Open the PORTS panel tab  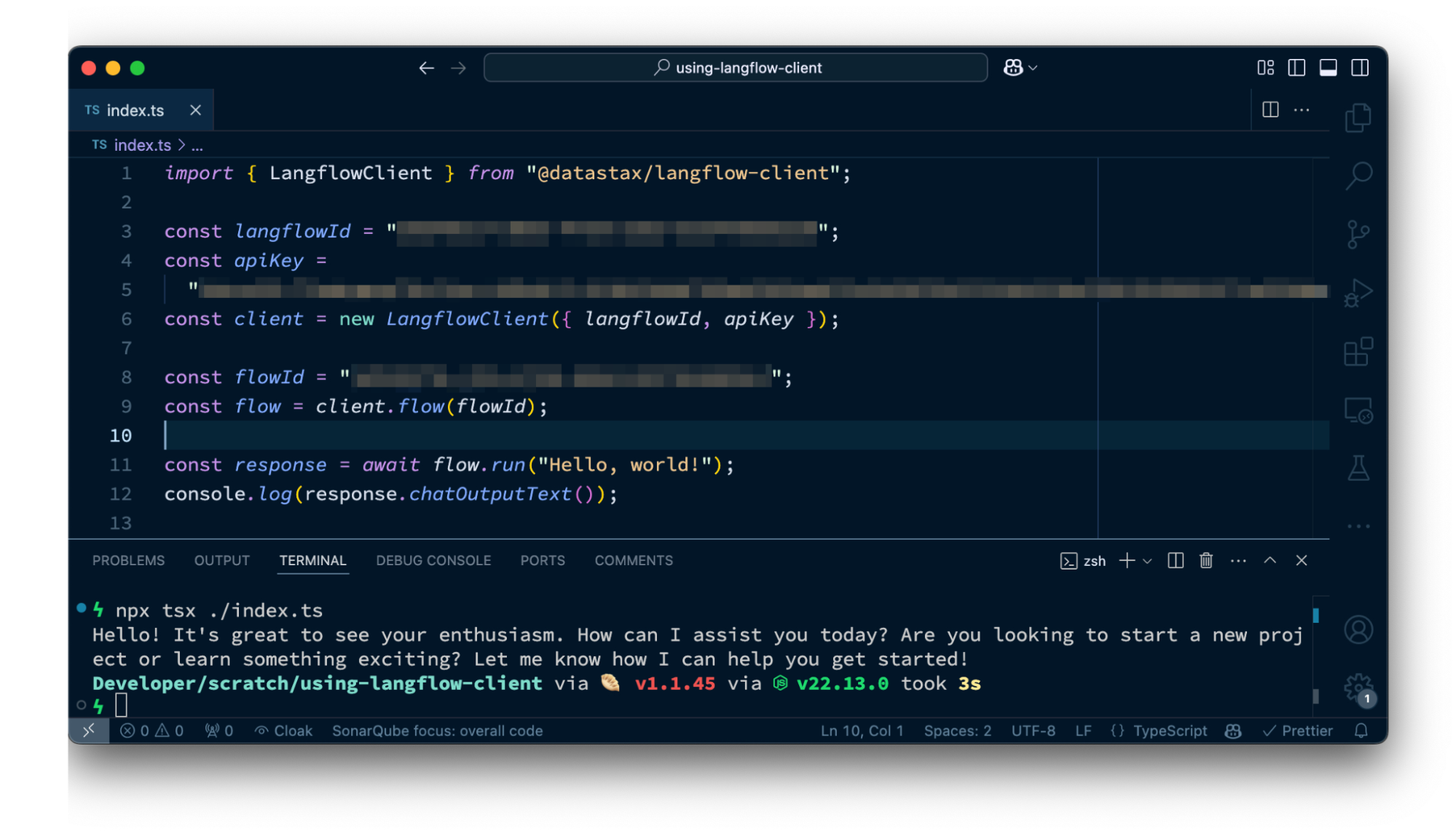tap(543, 560)
